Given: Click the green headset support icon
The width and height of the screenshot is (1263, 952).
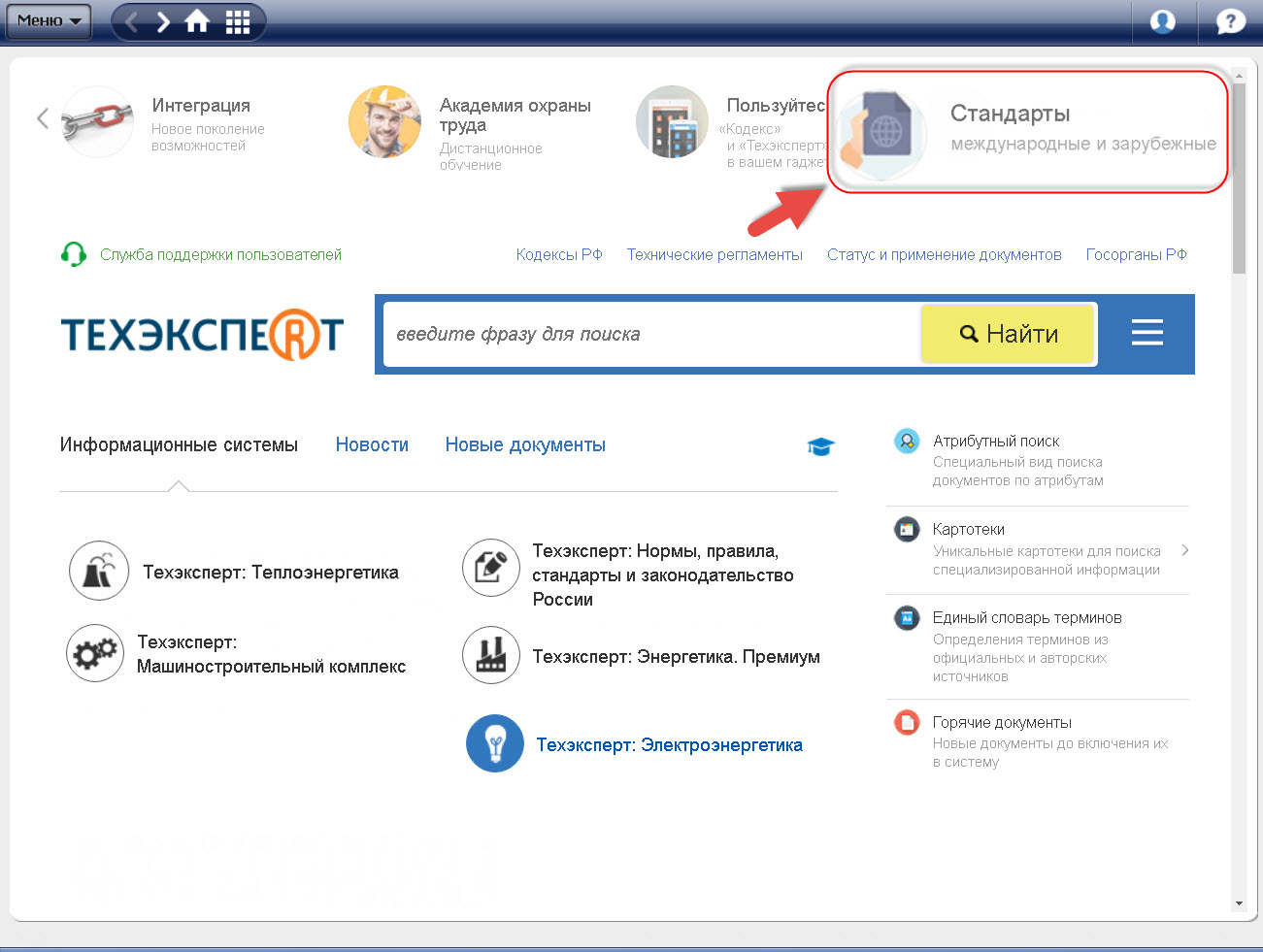Looking at the screenshot, I should tap(74, 254).
